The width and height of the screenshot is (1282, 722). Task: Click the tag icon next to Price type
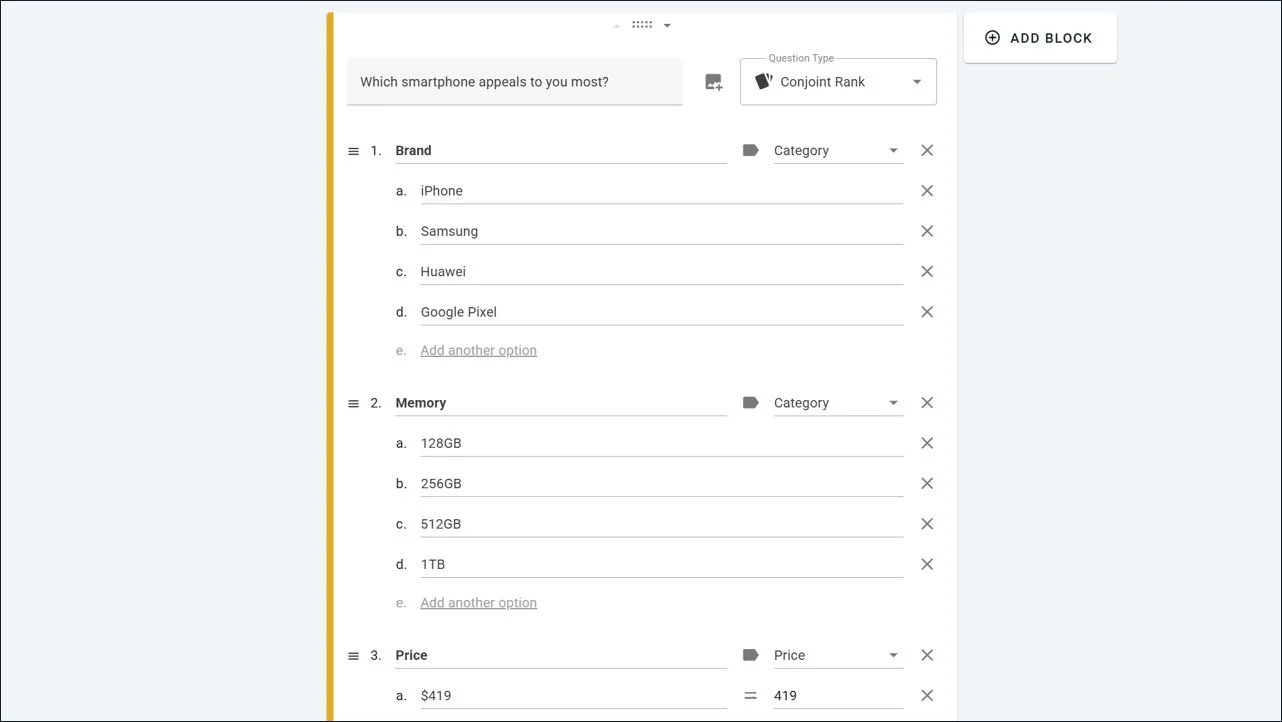[x=751, y=655]
